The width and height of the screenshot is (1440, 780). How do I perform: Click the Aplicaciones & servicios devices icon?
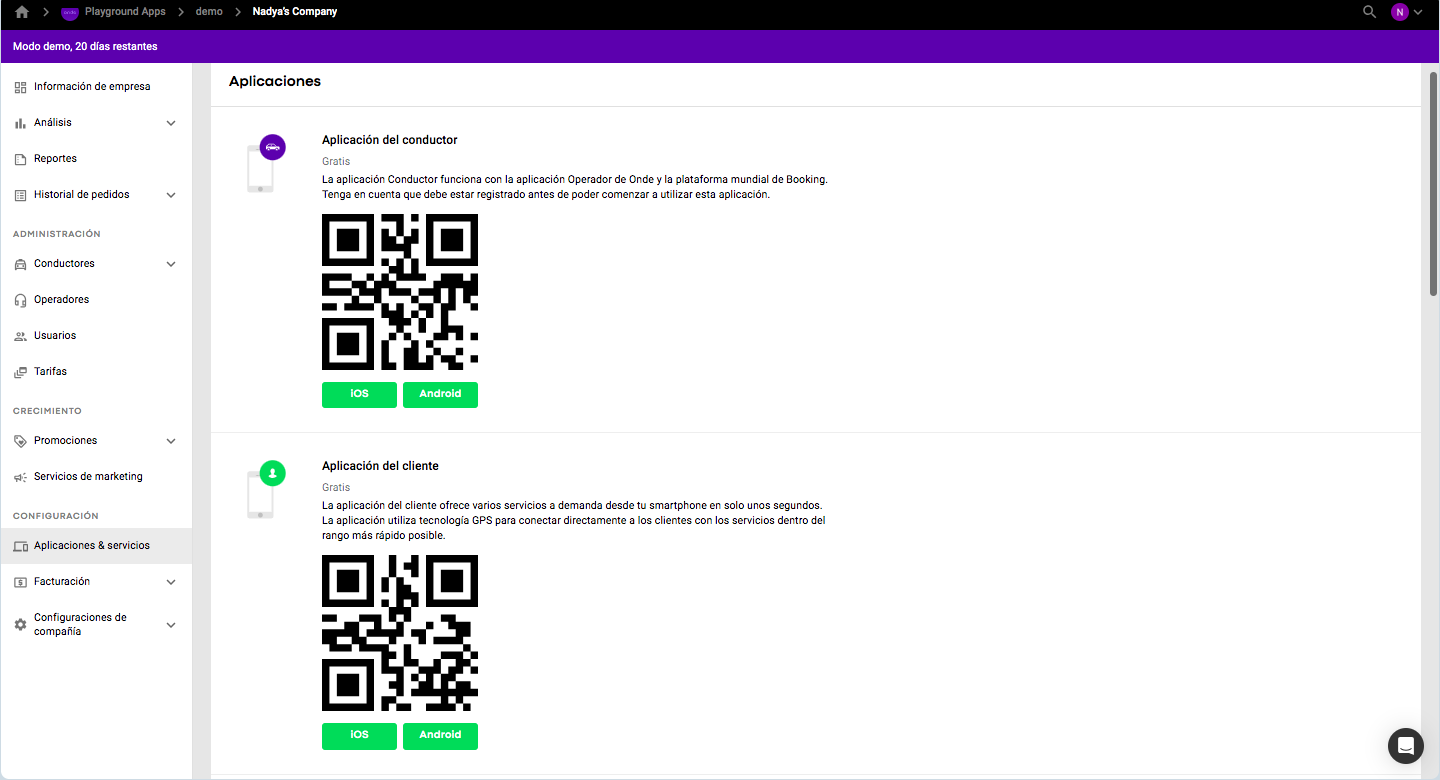(x=20, y=546)
